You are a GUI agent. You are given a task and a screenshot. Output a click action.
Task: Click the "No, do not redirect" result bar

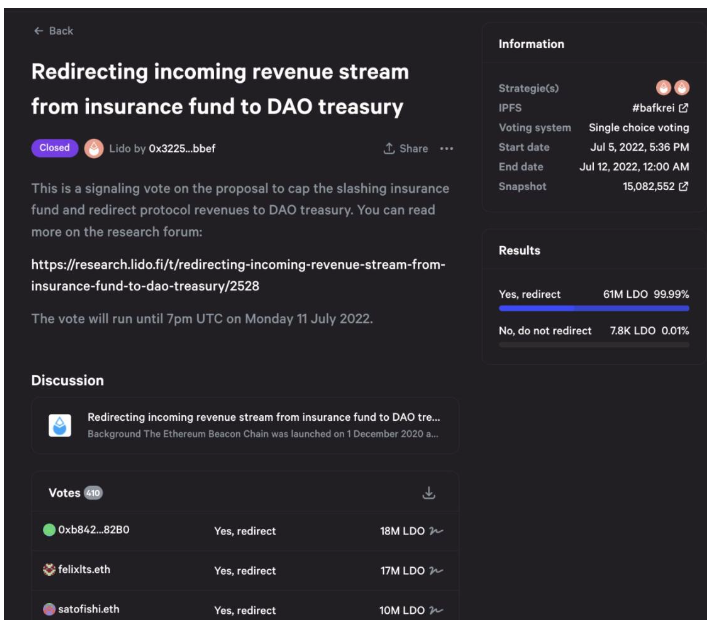[x=594, y=345]
